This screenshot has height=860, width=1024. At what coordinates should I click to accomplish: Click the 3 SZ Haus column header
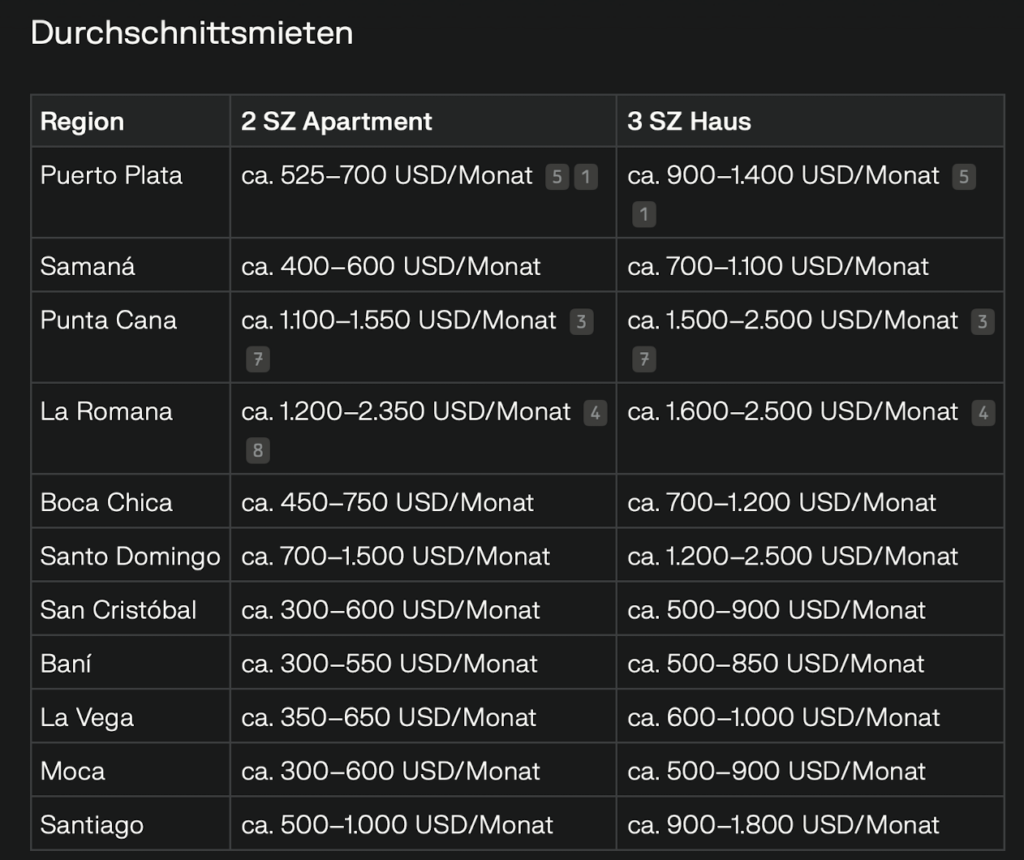point(810,121)
